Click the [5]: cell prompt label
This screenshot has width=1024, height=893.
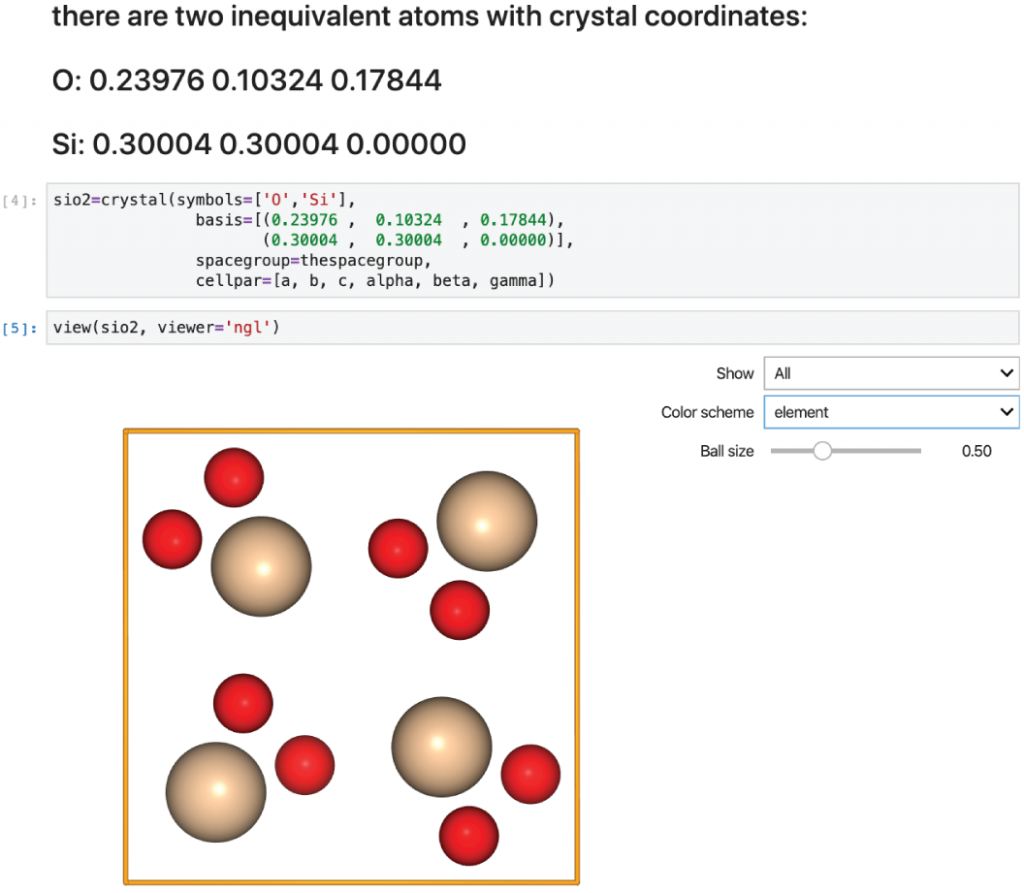tap(20, 328)
